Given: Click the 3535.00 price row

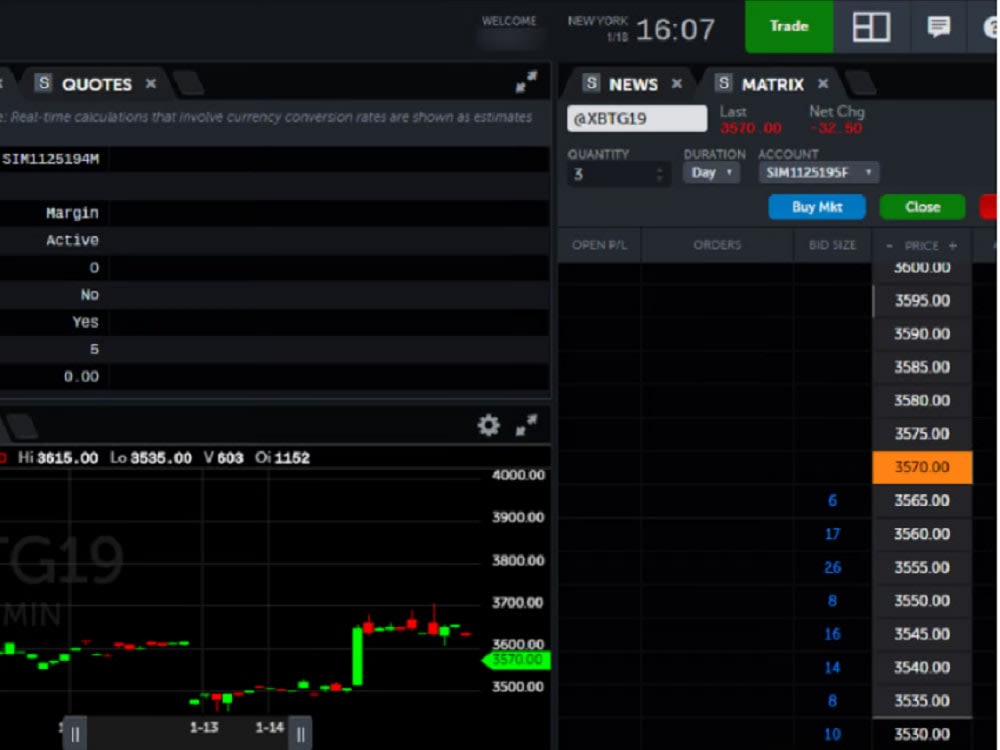Looking at the screenshot, I should tap(922, 701).
